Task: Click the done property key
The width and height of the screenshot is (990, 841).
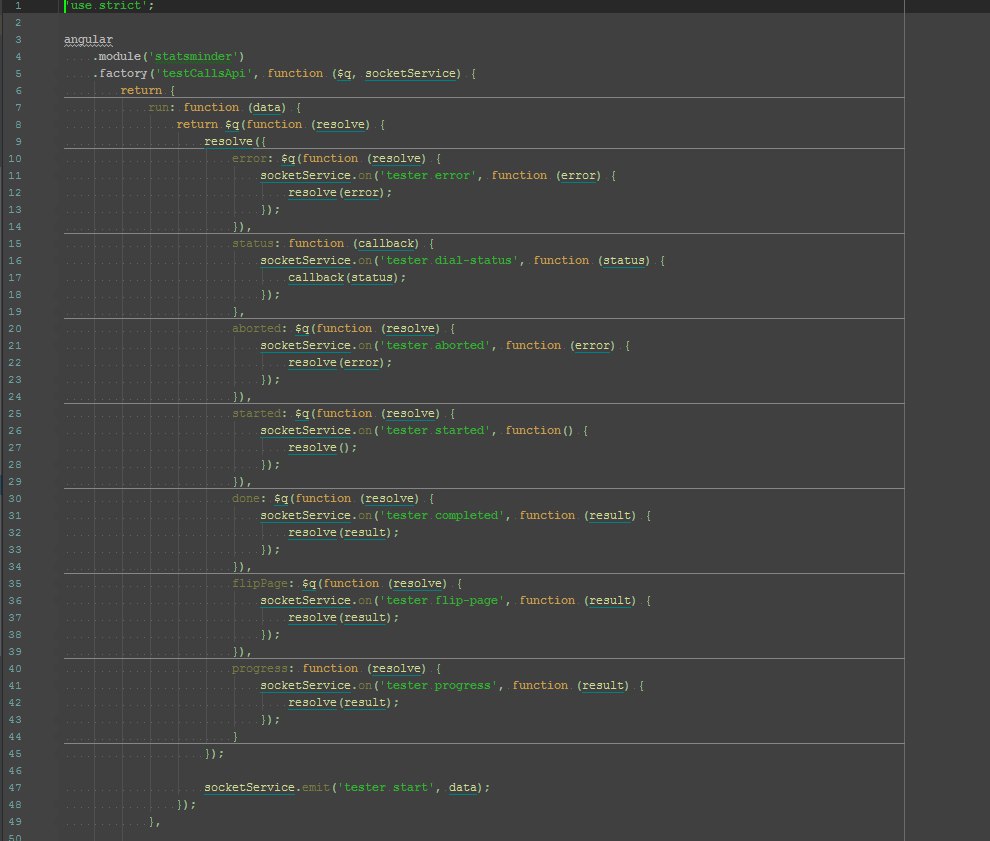Action: 246,499
